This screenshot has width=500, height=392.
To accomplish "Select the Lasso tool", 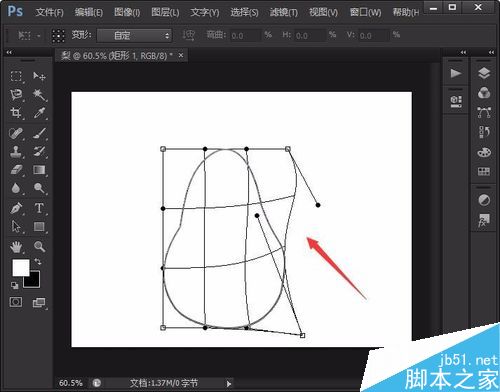I will point(16,95).
